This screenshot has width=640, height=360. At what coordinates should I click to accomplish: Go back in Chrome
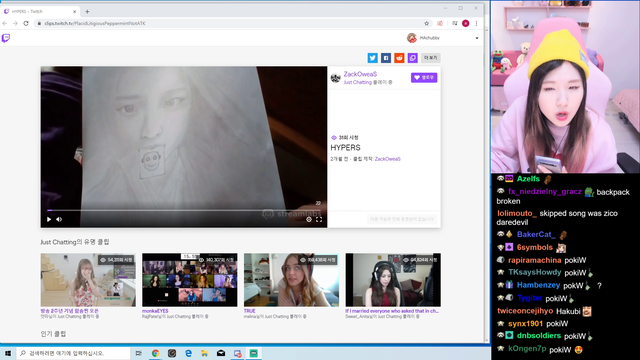[5, 23]
